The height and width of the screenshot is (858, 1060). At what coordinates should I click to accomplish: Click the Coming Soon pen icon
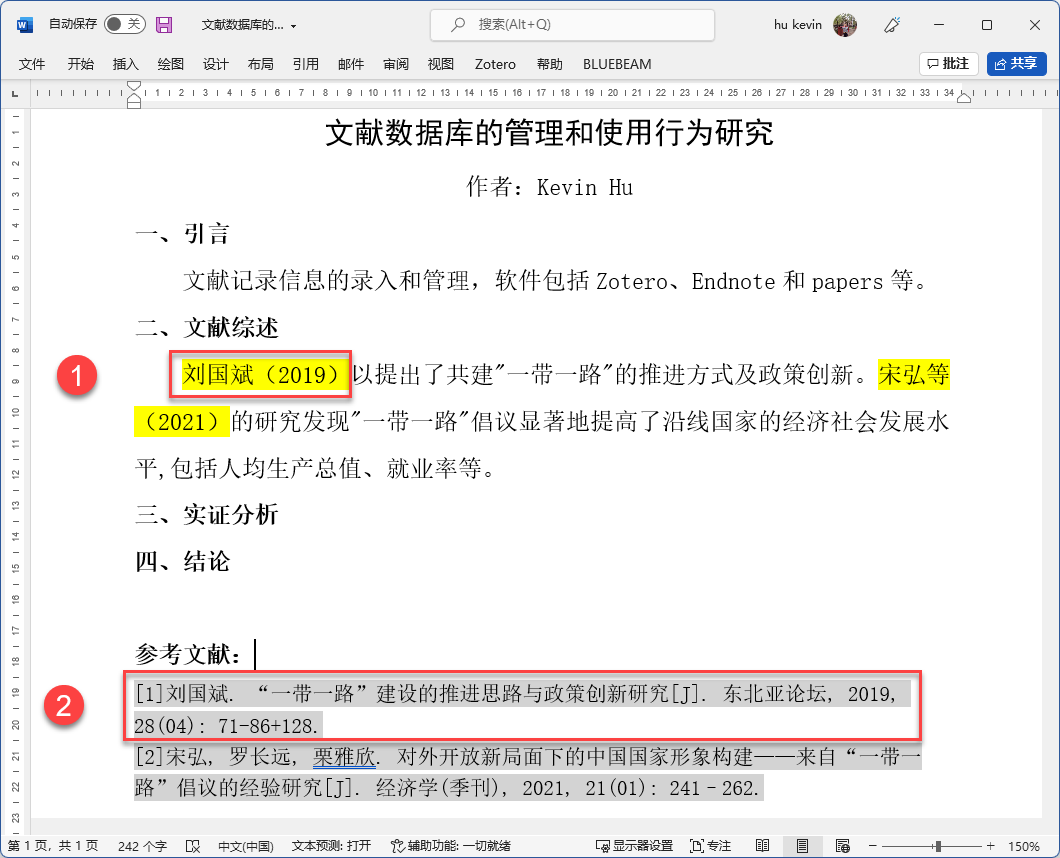click(x=895, y=24)
